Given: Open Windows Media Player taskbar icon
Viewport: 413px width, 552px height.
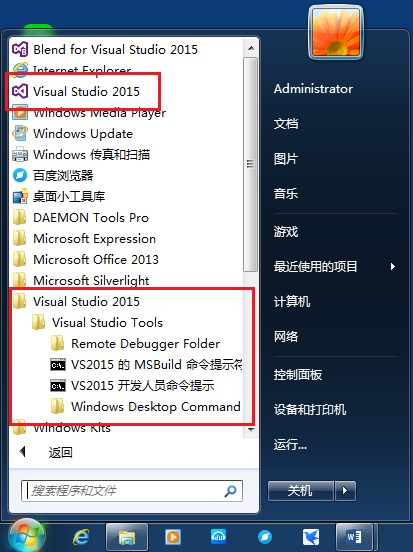Looking at the screenshot, I should tap(173, 537).
